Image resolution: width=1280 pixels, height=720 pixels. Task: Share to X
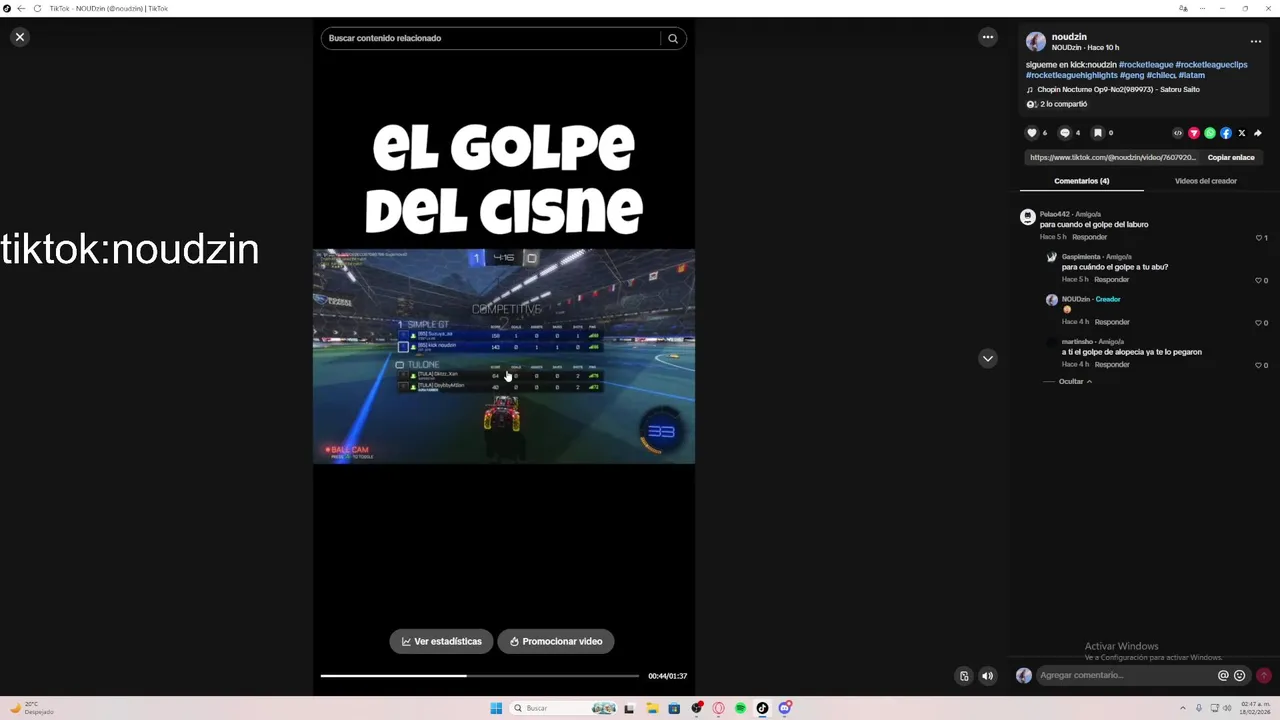pyautogui.click(x=1242, y=133)
